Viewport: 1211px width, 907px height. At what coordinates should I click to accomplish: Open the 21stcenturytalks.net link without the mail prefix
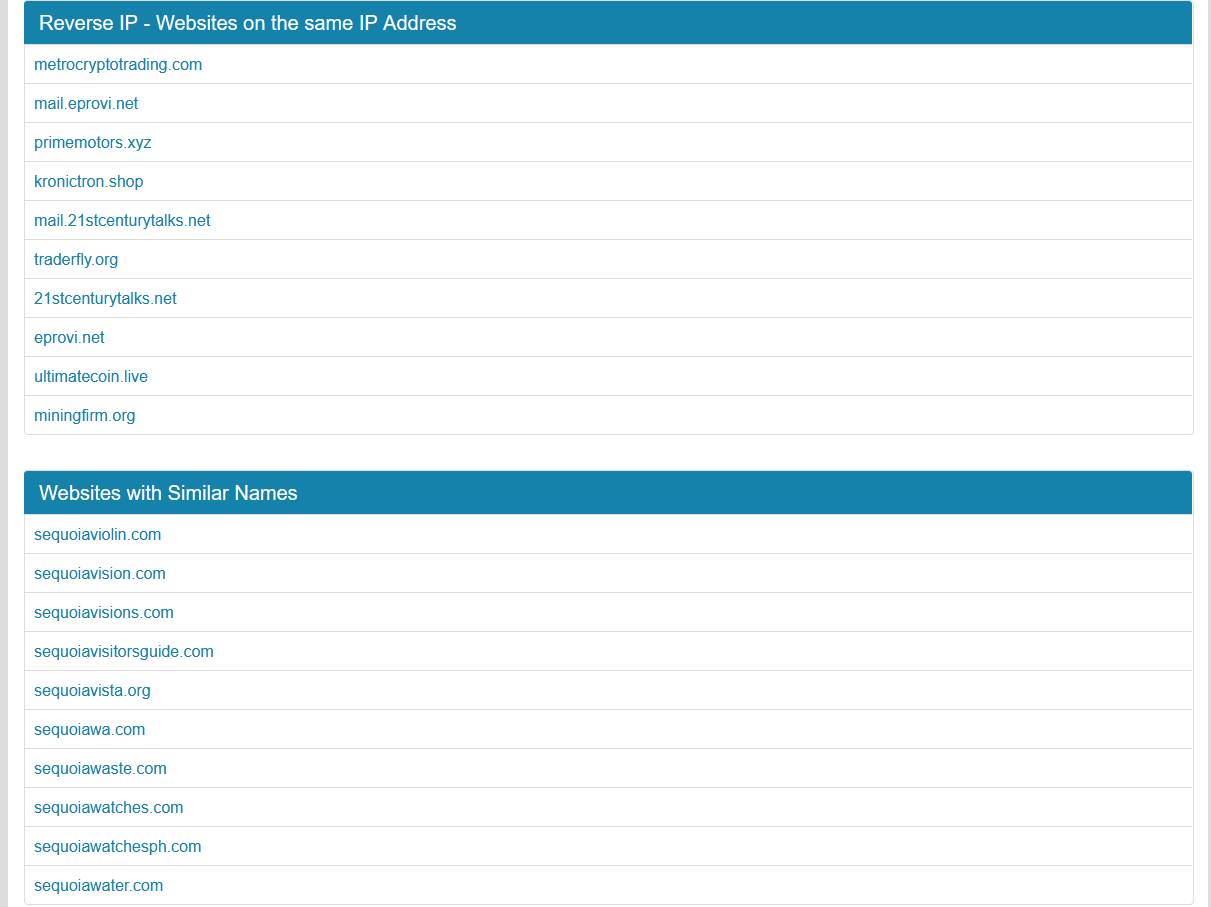[105, 298]
